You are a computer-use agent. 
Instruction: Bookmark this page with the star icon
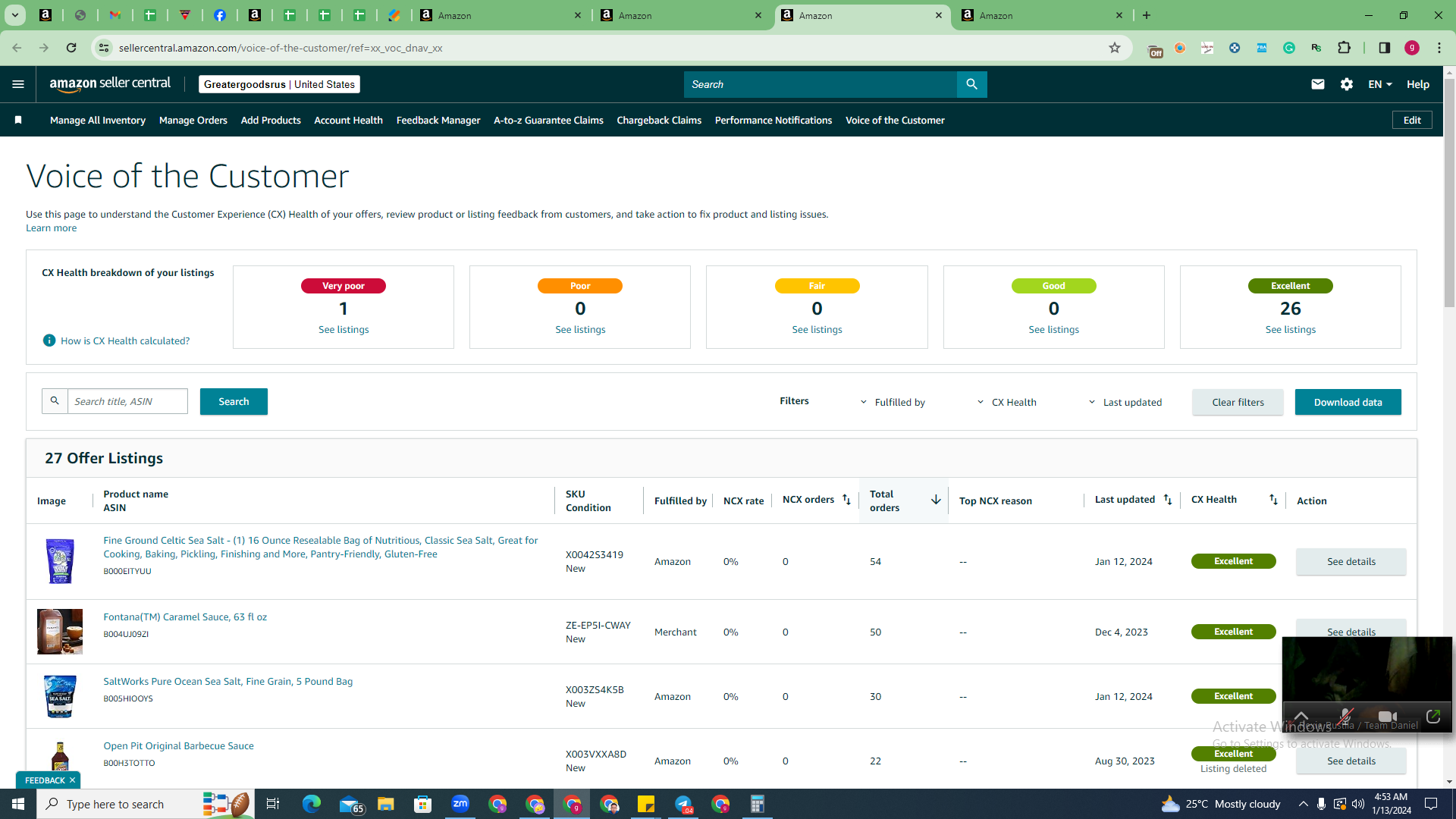[x=1115, y=48]
